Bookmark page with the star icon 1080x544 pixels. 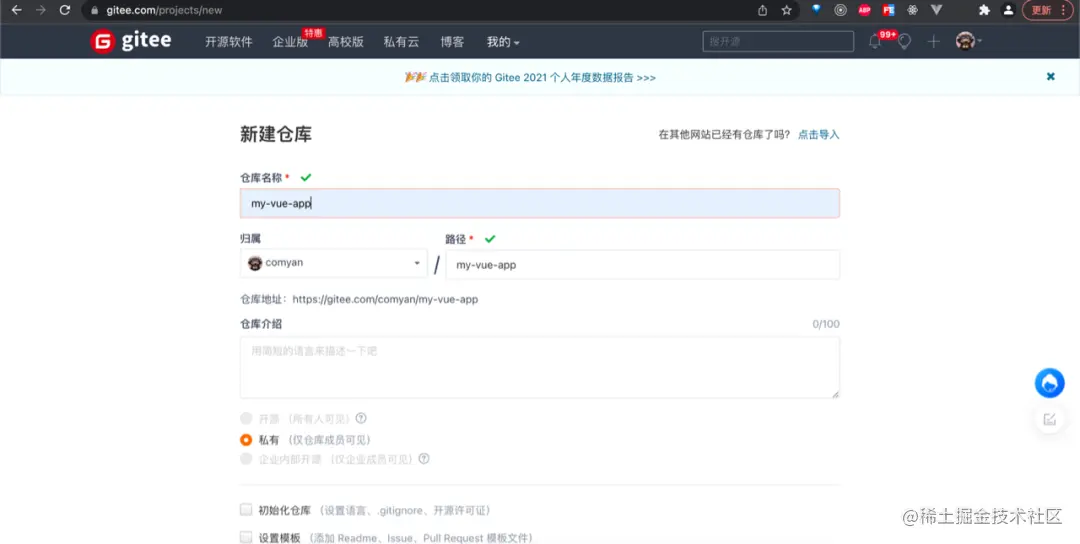(x=787, y=10)
